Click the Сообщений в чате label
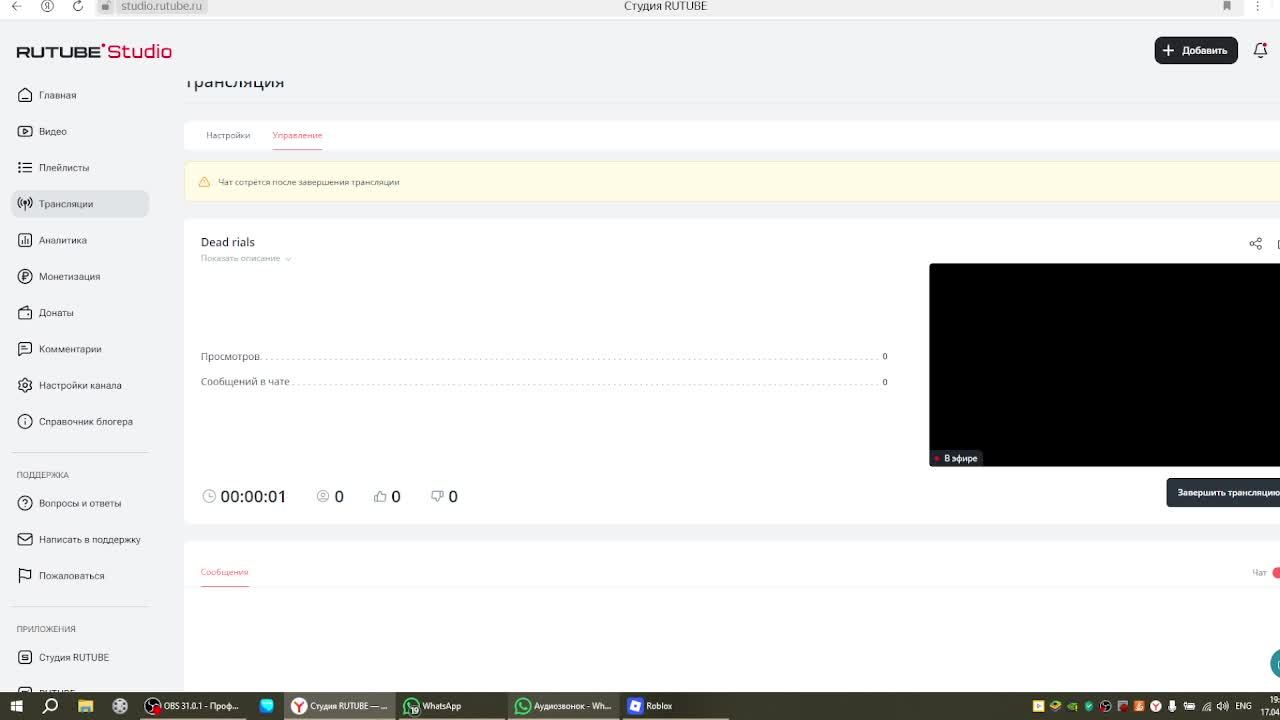 245,381
